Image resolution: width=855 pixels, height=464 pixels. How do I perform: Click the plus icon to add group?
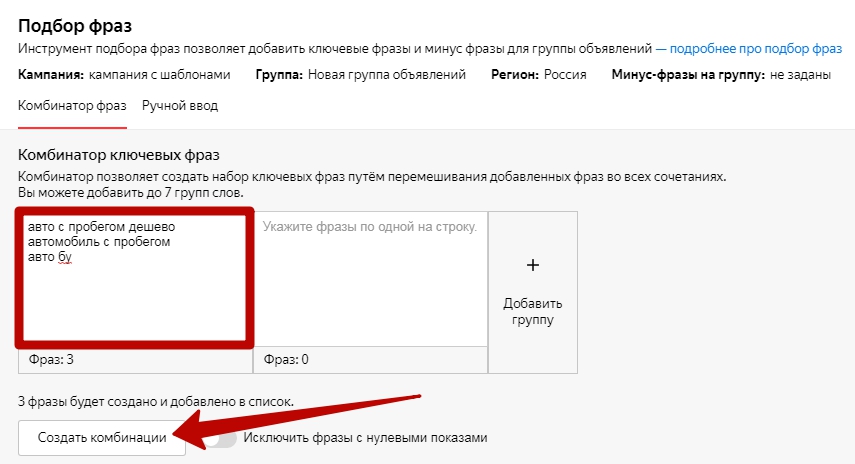click(533, 265)
